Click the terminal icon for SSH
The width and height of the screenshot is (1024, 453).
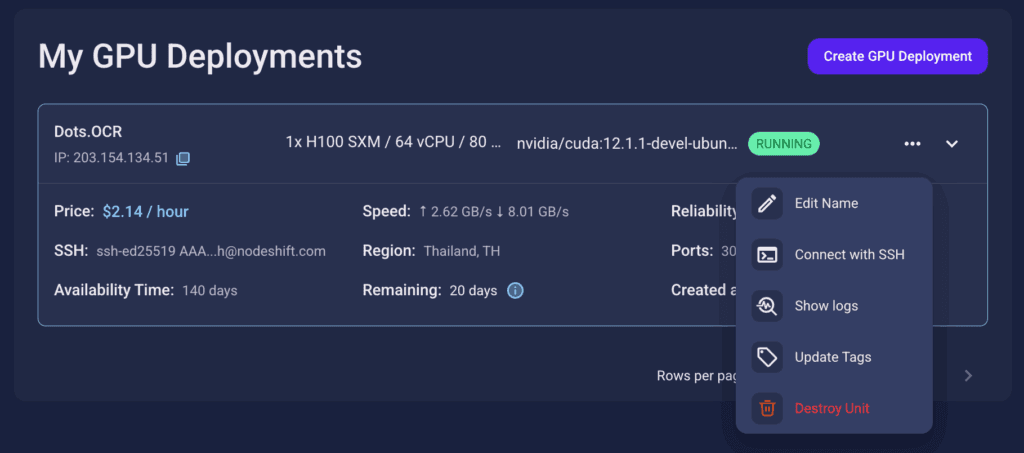[x=767, y=255]
